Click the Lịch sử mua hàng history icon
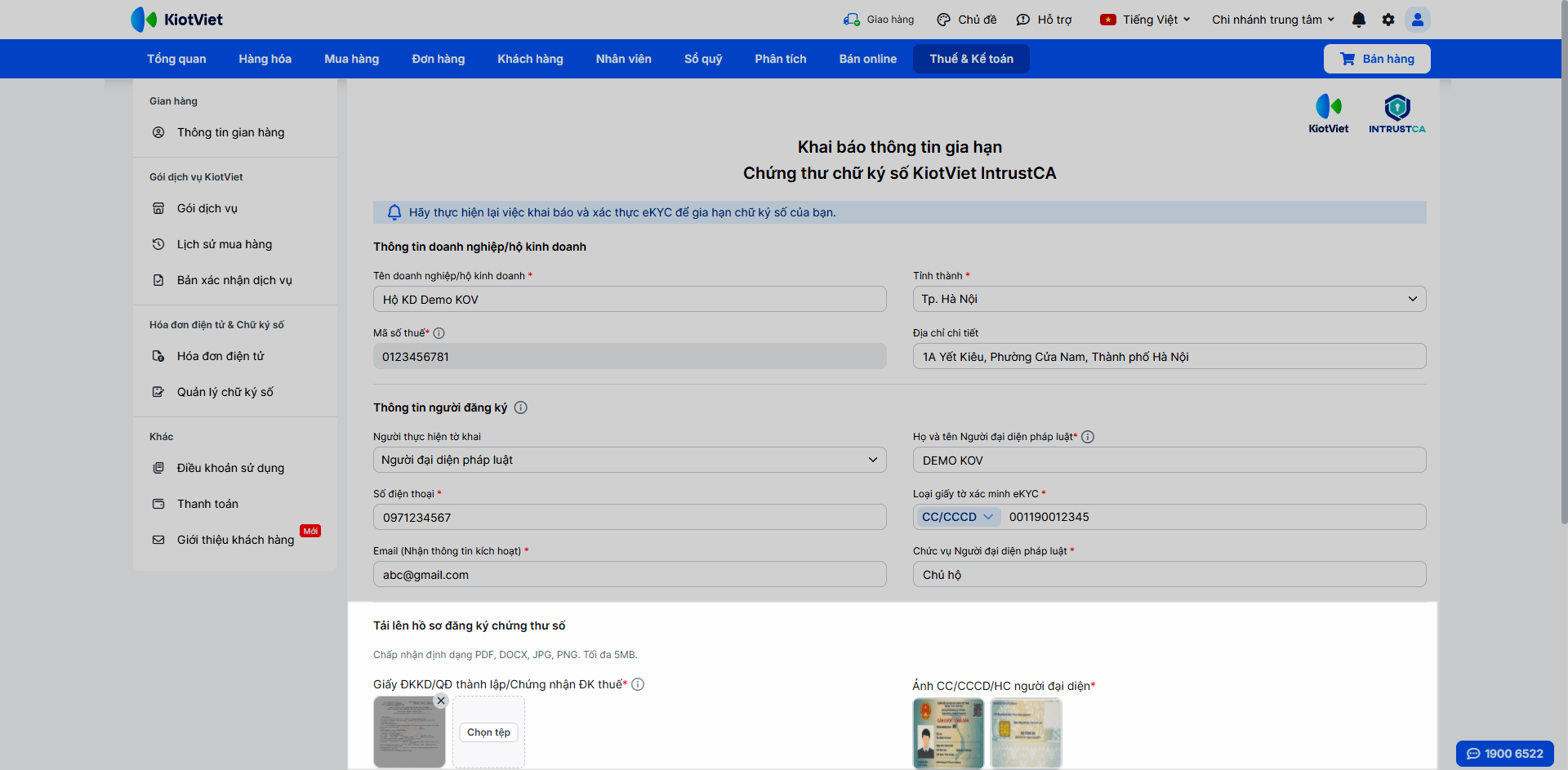Screen dimensions: 1568x770 click(158, 244)
